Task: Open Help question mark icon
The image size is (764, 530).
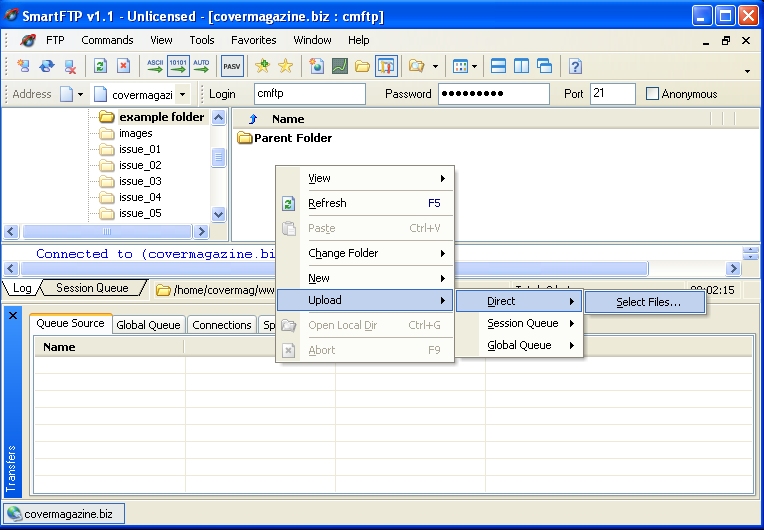Action: coord(575,66)
